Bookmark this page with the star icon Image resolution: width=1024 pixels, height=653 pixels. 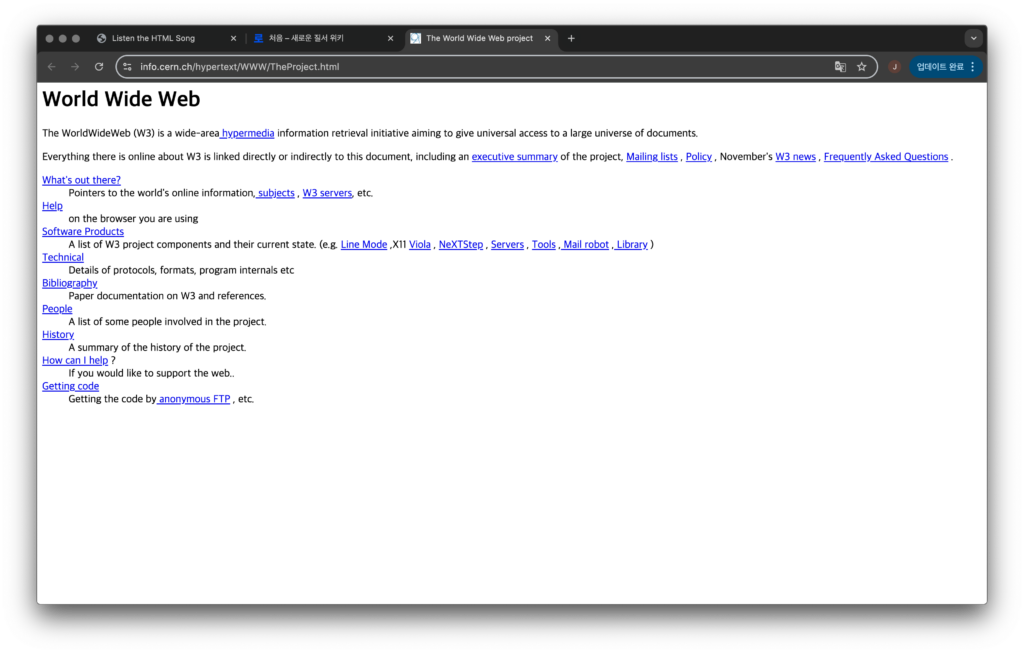pyautogui.click(x=861, y=67)
